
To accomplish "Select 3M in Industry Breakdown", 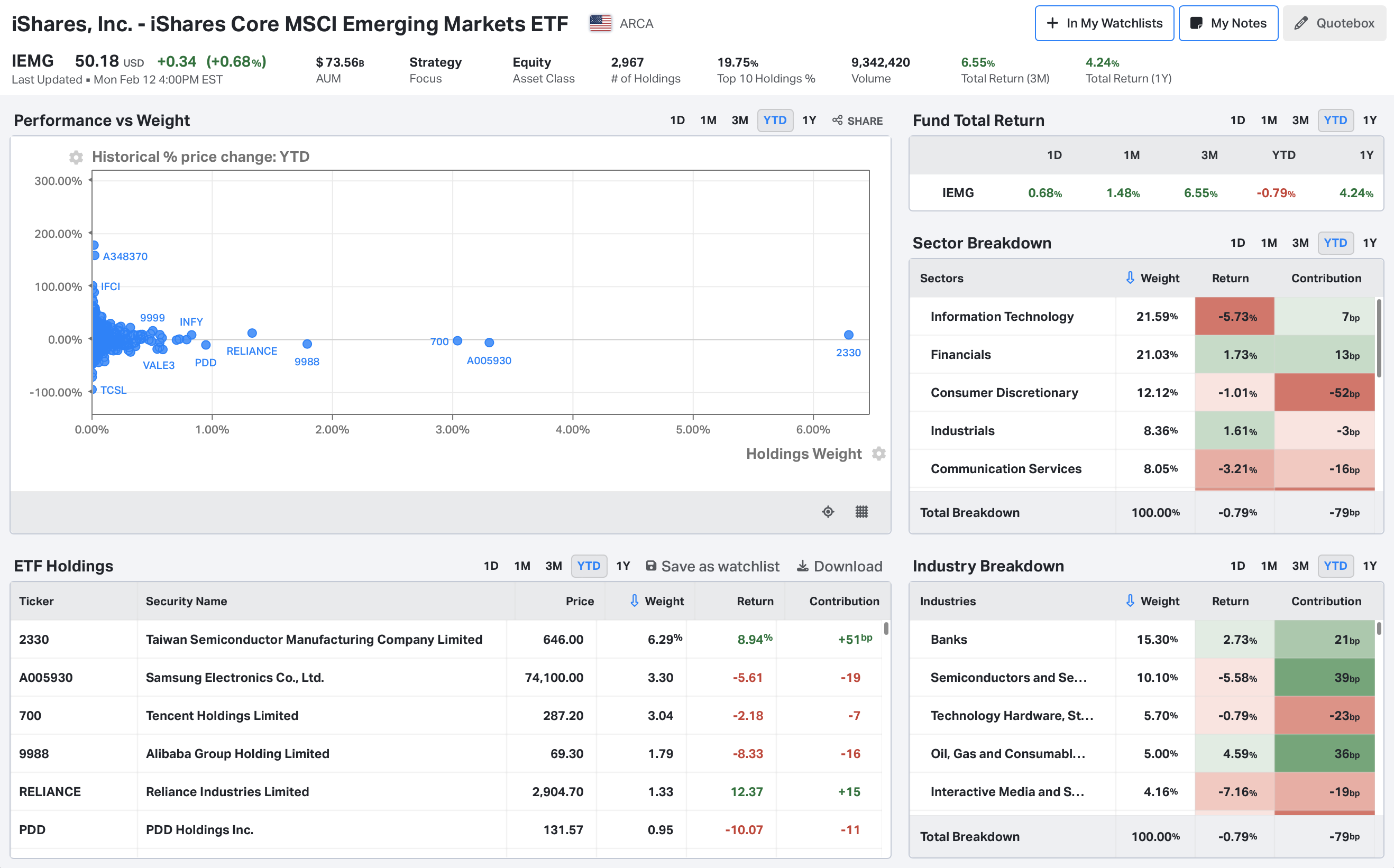I will tap(1300, 566).
